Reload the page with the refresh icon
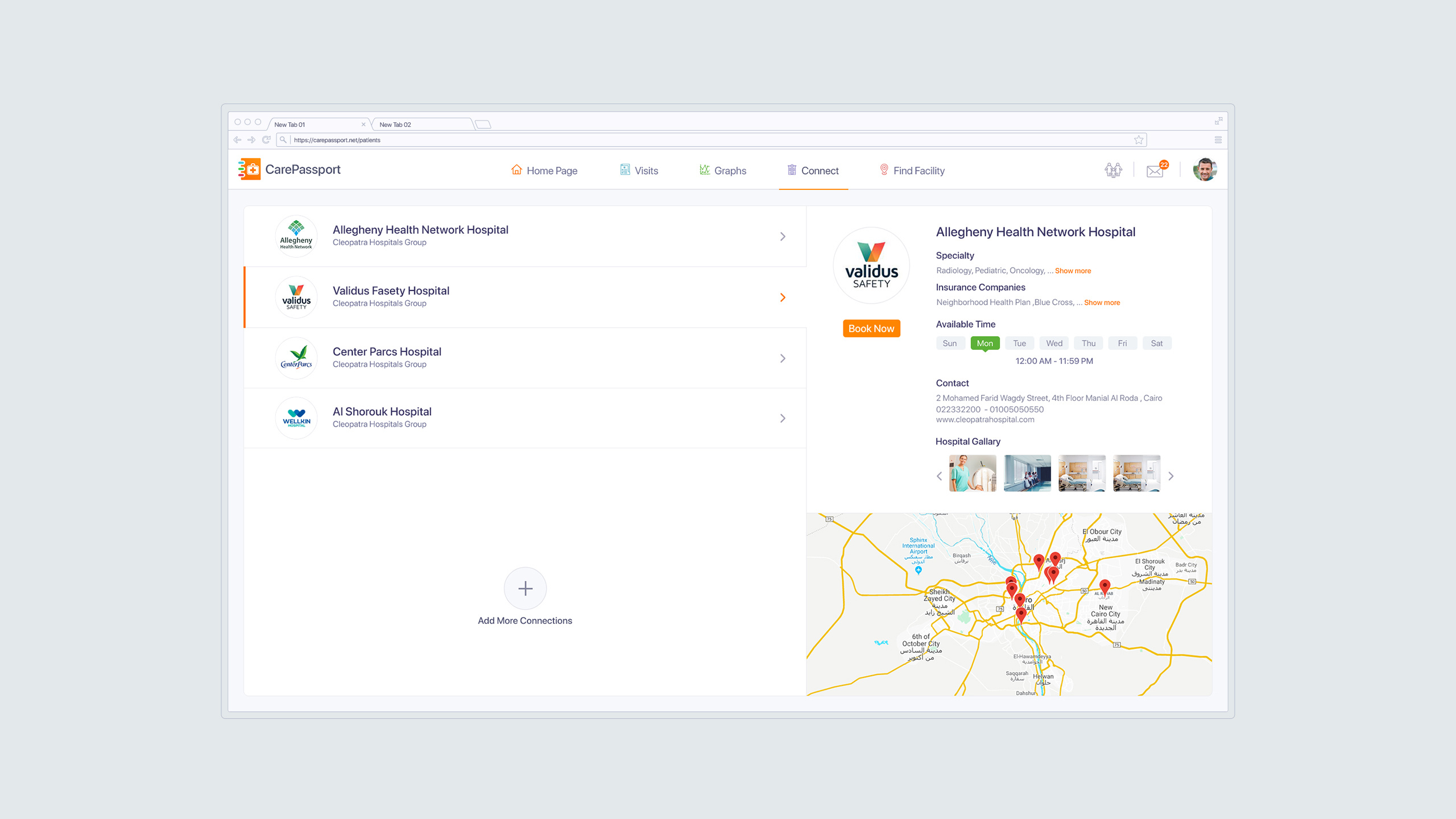The image size is (1456, 819). 266,140
